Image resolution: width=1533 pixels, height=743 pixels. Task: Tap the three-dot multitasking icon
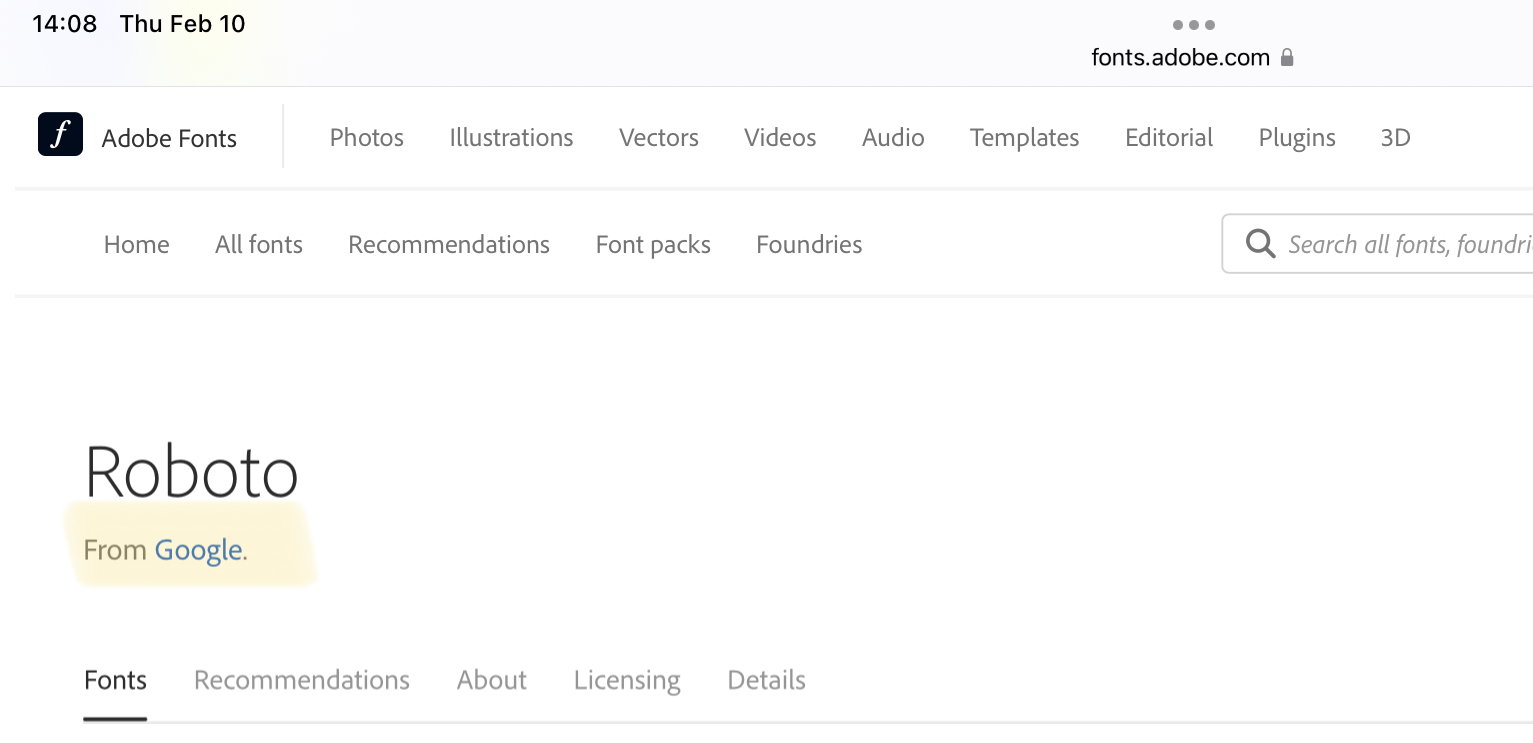click(1194, 25)
